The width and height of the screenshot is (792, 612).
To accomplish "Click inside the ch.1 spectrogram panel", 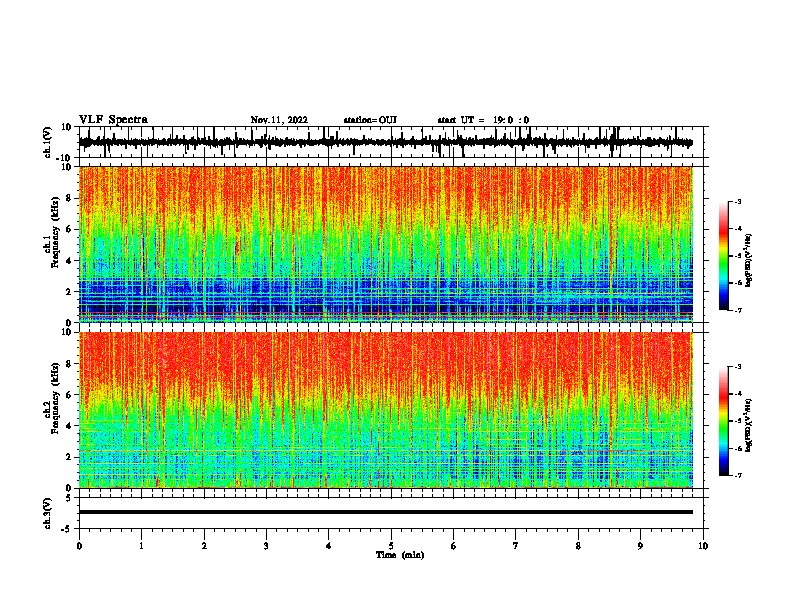I will [386, 244].
